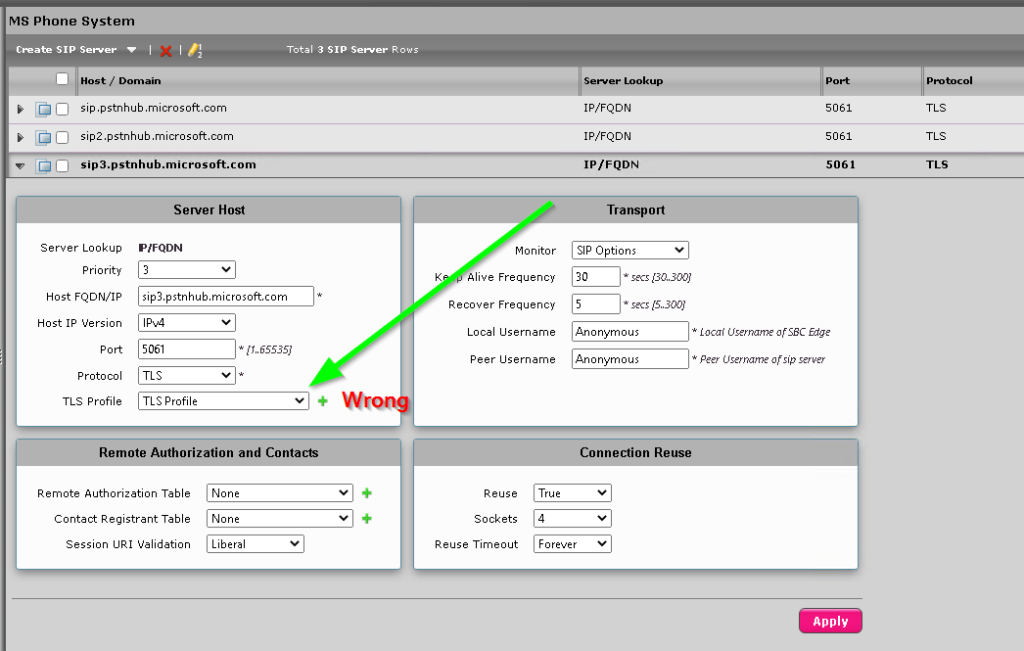Open the Remote Authorization Table dropdown
The height and width of the screenshot is (651, 1024).
click(x=280, y=493)
